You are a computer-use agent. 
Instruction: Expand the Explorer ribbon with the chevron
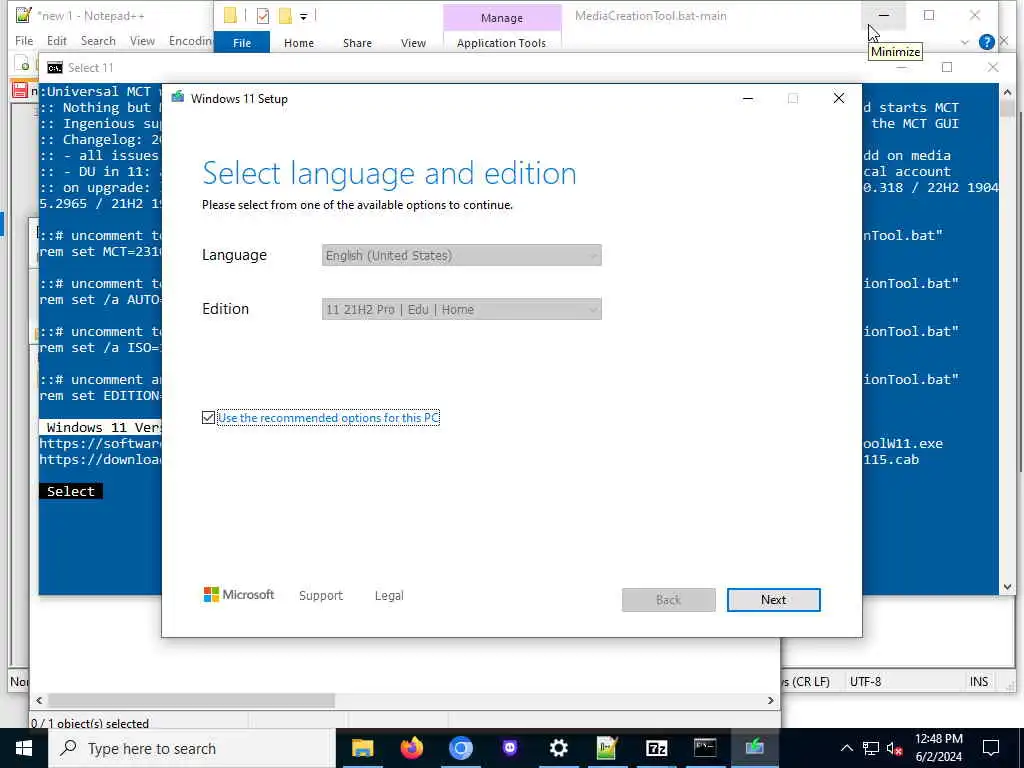(965, 42)
